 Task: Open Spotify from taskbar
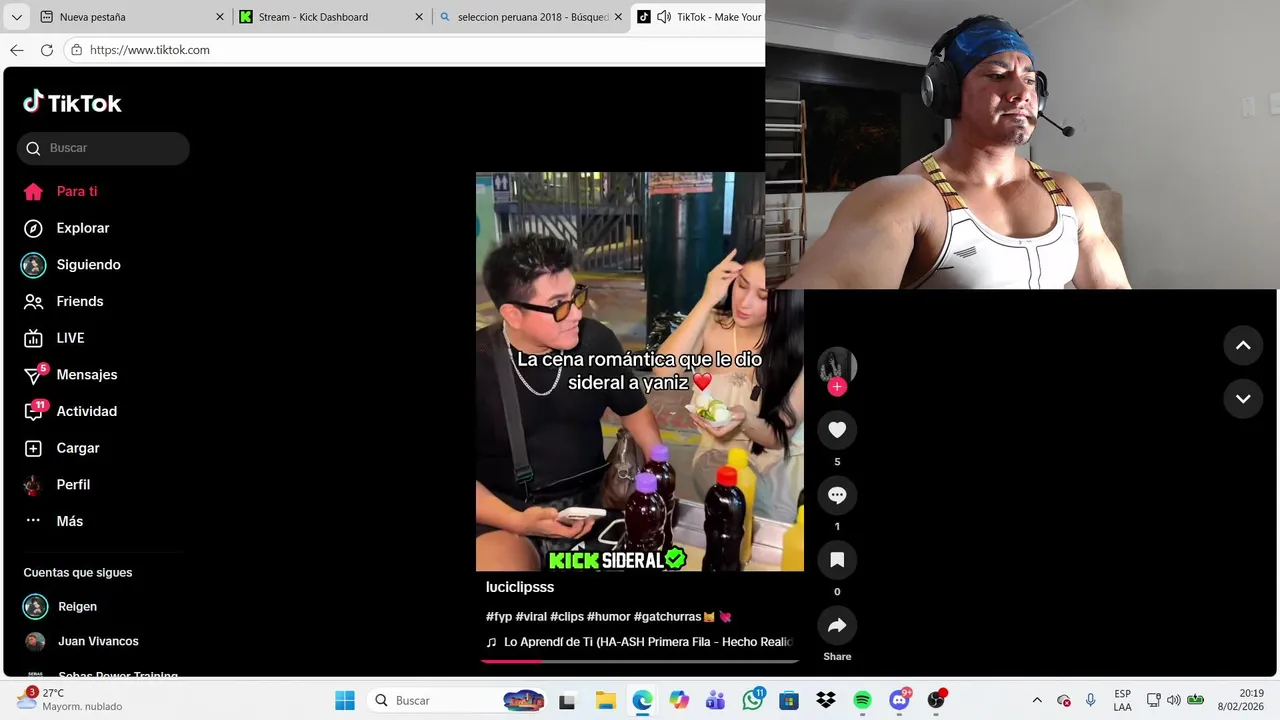click(x=863, y=700)
